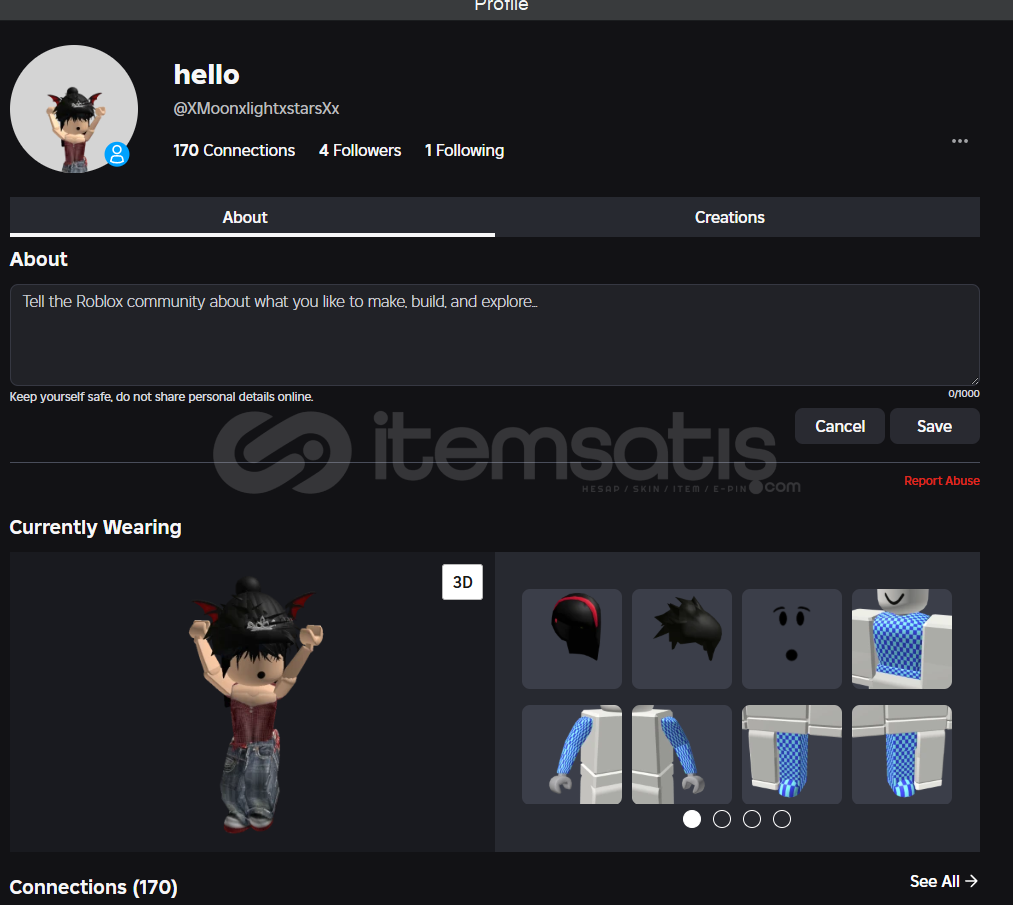This screenshot has width=1013, height=905.
Task: Open the second blue checkered leg item
Action: 901,754
